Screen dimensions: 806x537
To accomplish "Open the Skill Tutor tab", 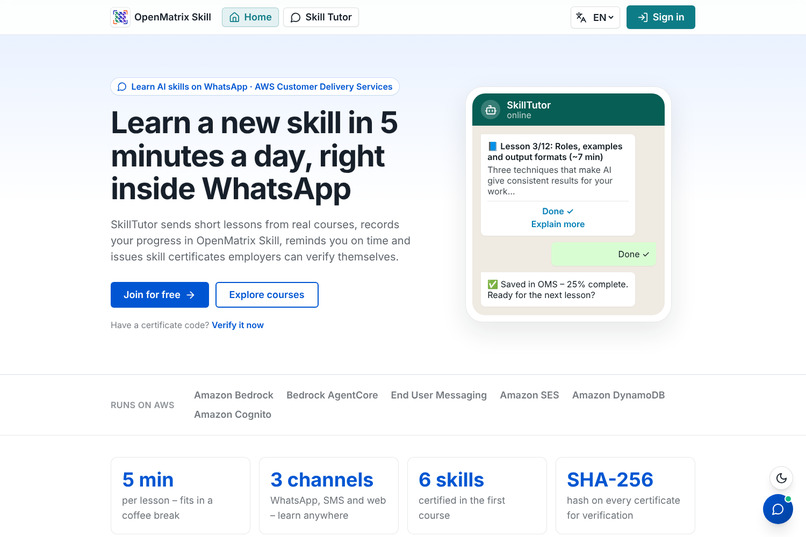I will pos(321,17).
